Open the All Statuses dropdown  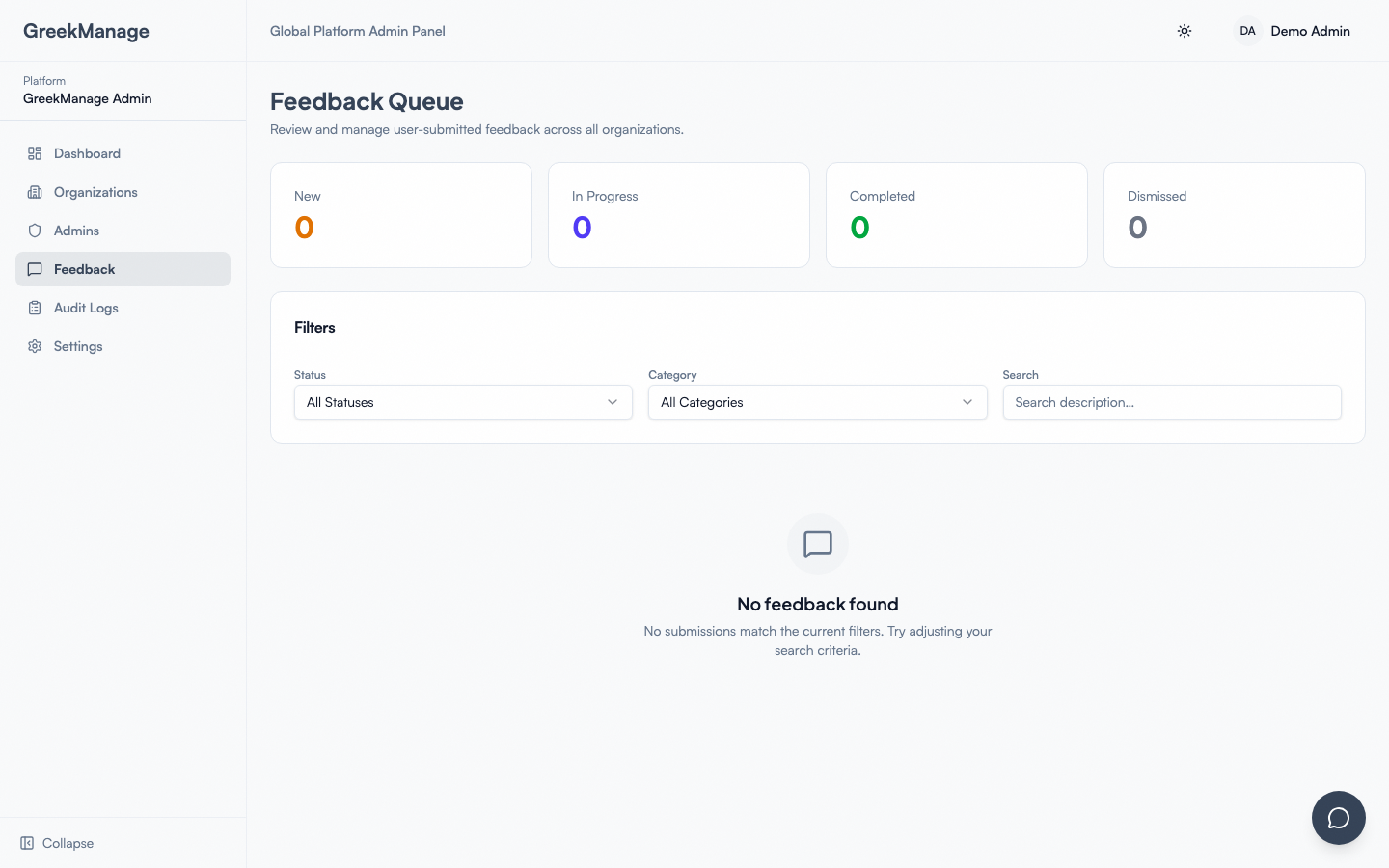[x=462, y=402]
